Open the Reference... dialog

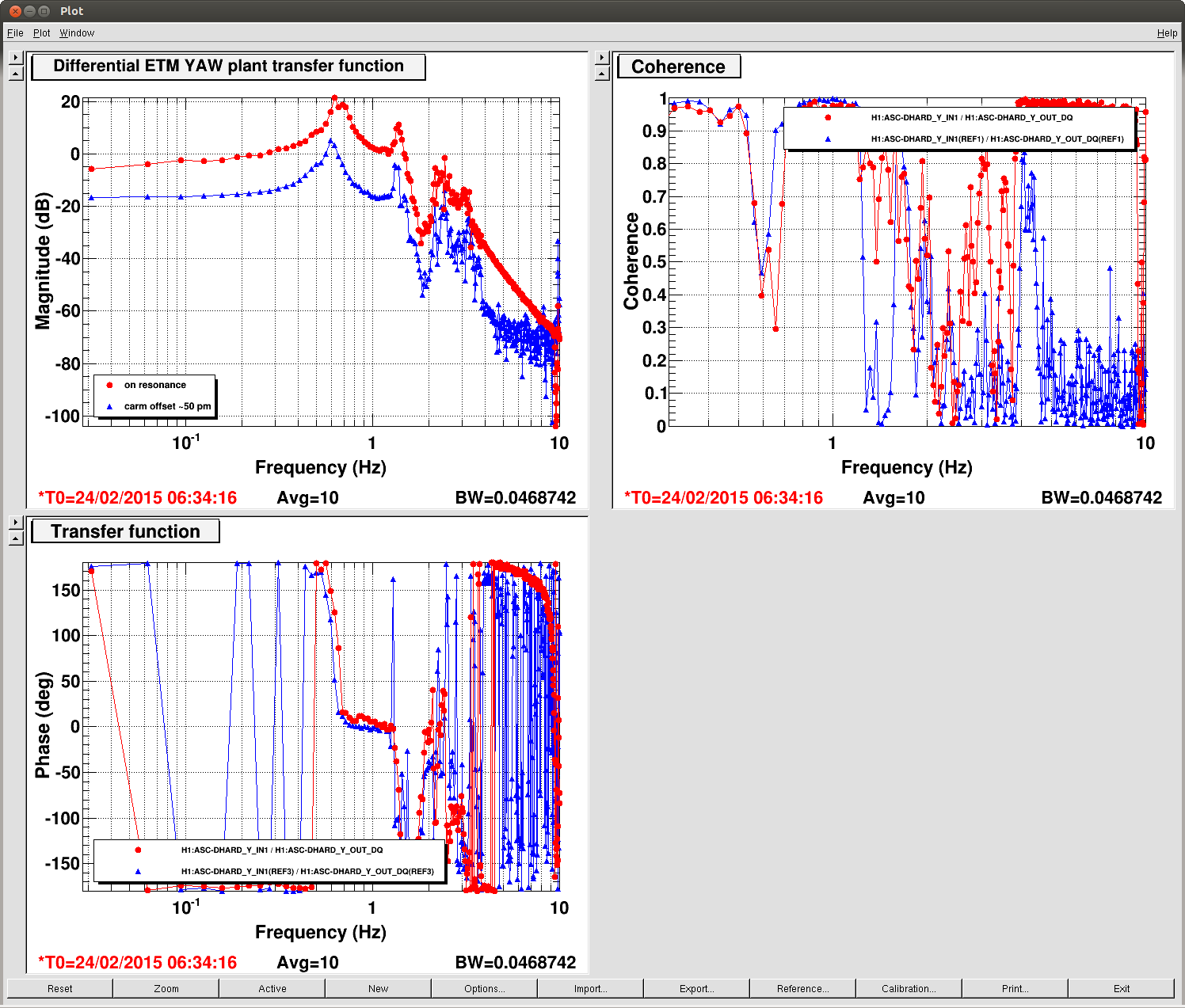803,988
